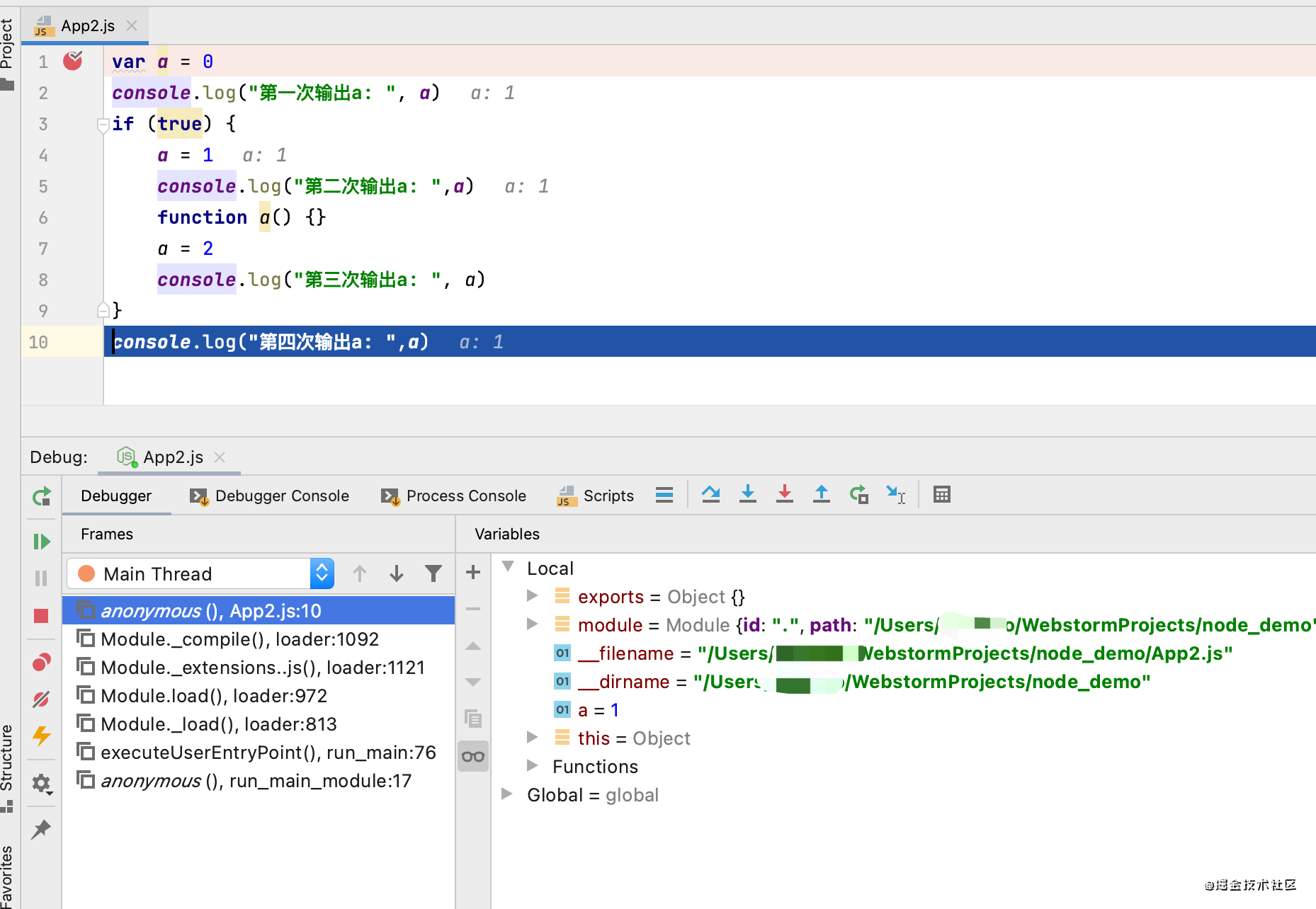Screen dimensions: 1316x909
Task: Click the Force Step Into icon
Action: 785,494
